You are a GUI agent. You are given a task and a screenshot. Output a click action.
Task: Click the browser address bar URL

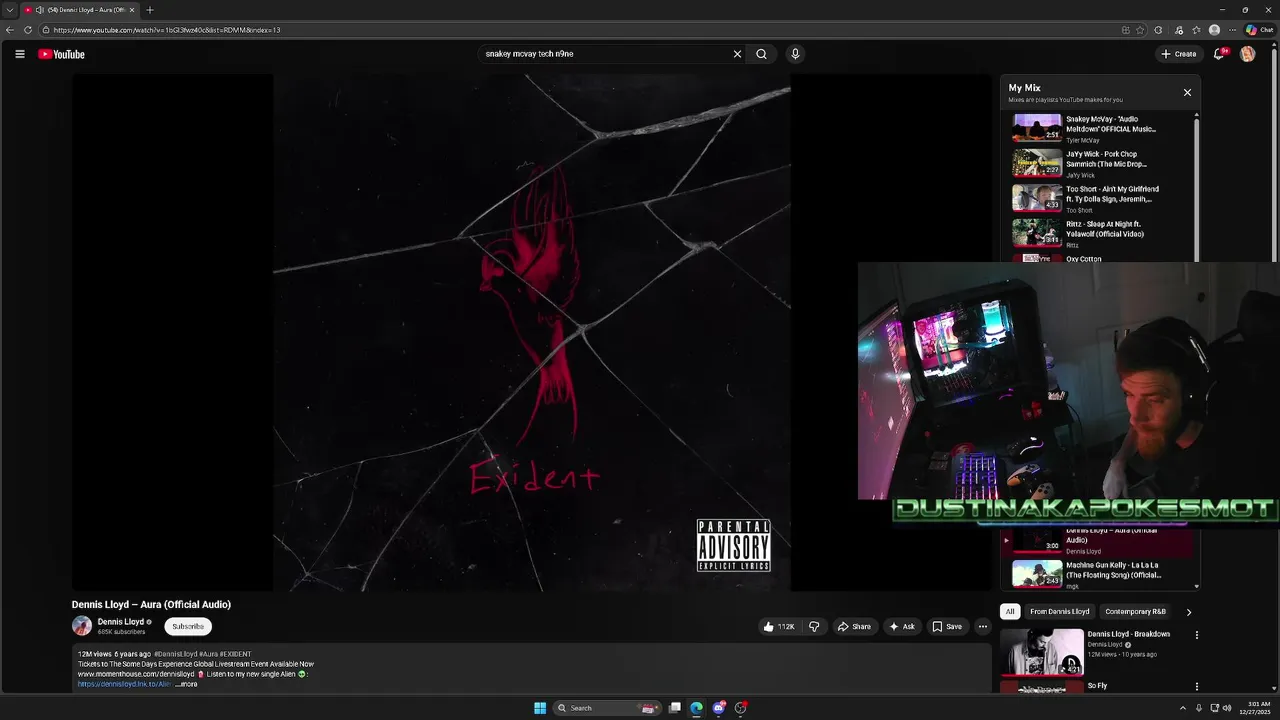[x=167, y=30]
